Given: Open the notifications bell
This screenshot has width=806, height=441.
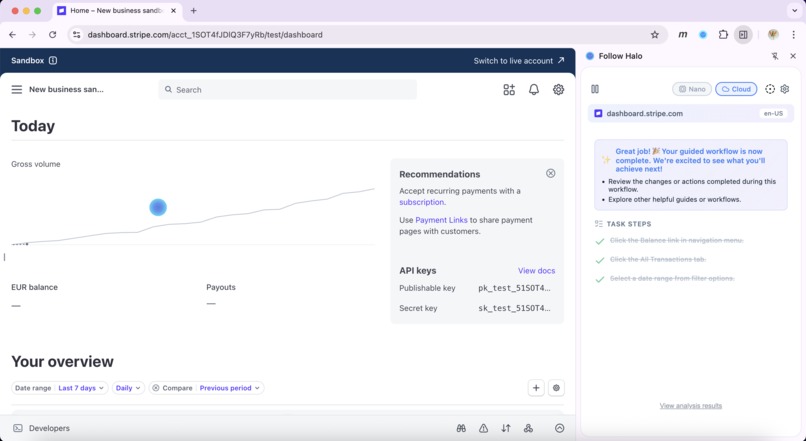Looking at the screenshot, I should click(534, 89).
